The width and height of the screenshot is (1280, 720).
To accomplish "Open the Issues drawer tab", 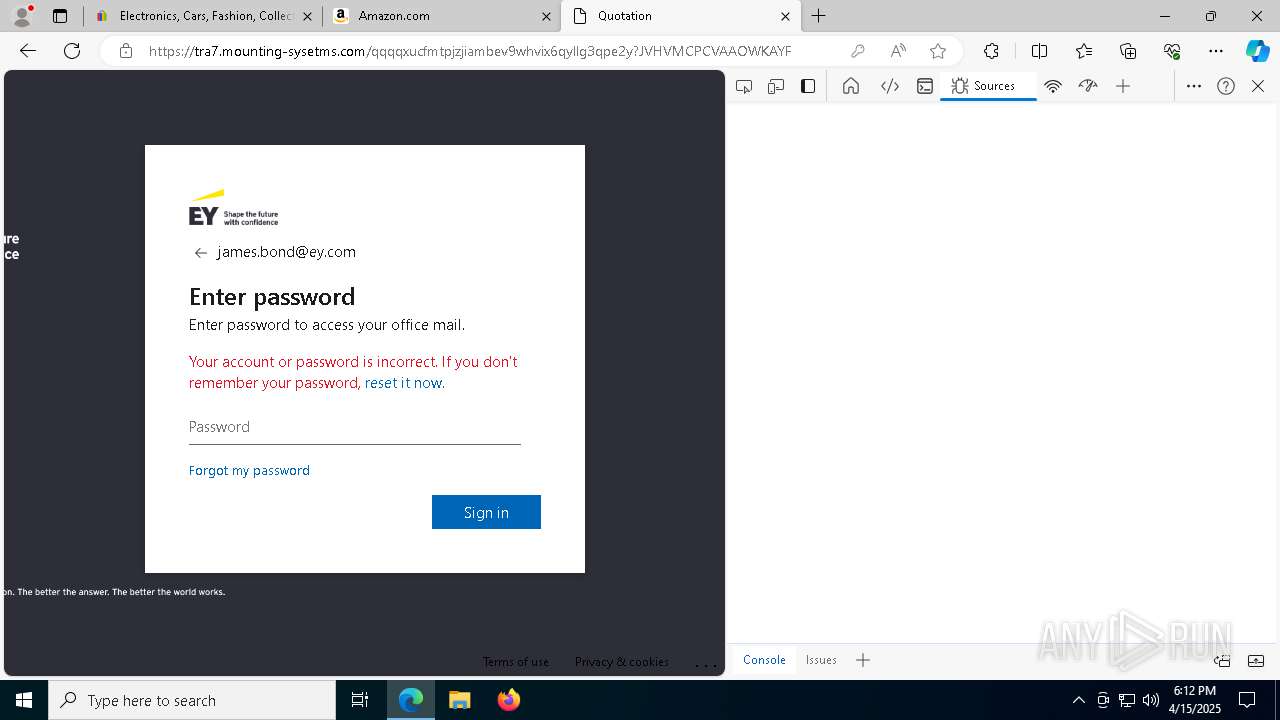I will click(x=821, y=660).
